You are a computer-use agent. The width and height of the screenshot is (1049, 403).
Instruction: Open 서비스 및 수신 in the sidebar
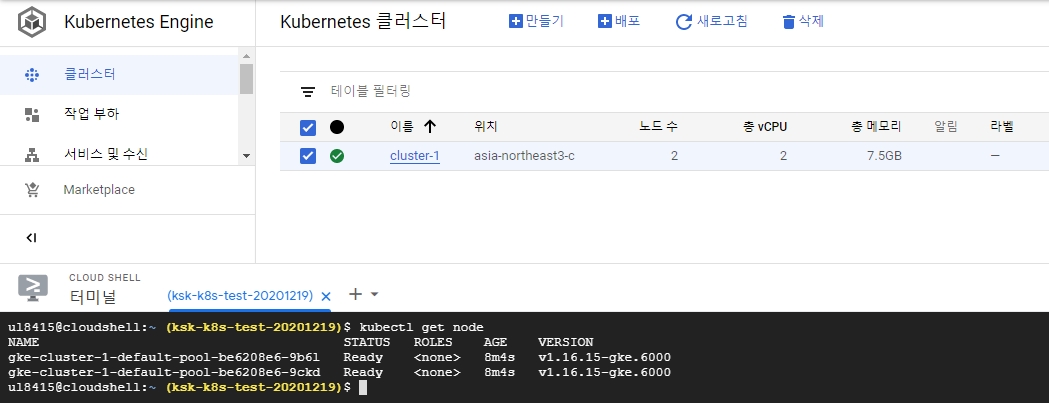tap(119, 154)
